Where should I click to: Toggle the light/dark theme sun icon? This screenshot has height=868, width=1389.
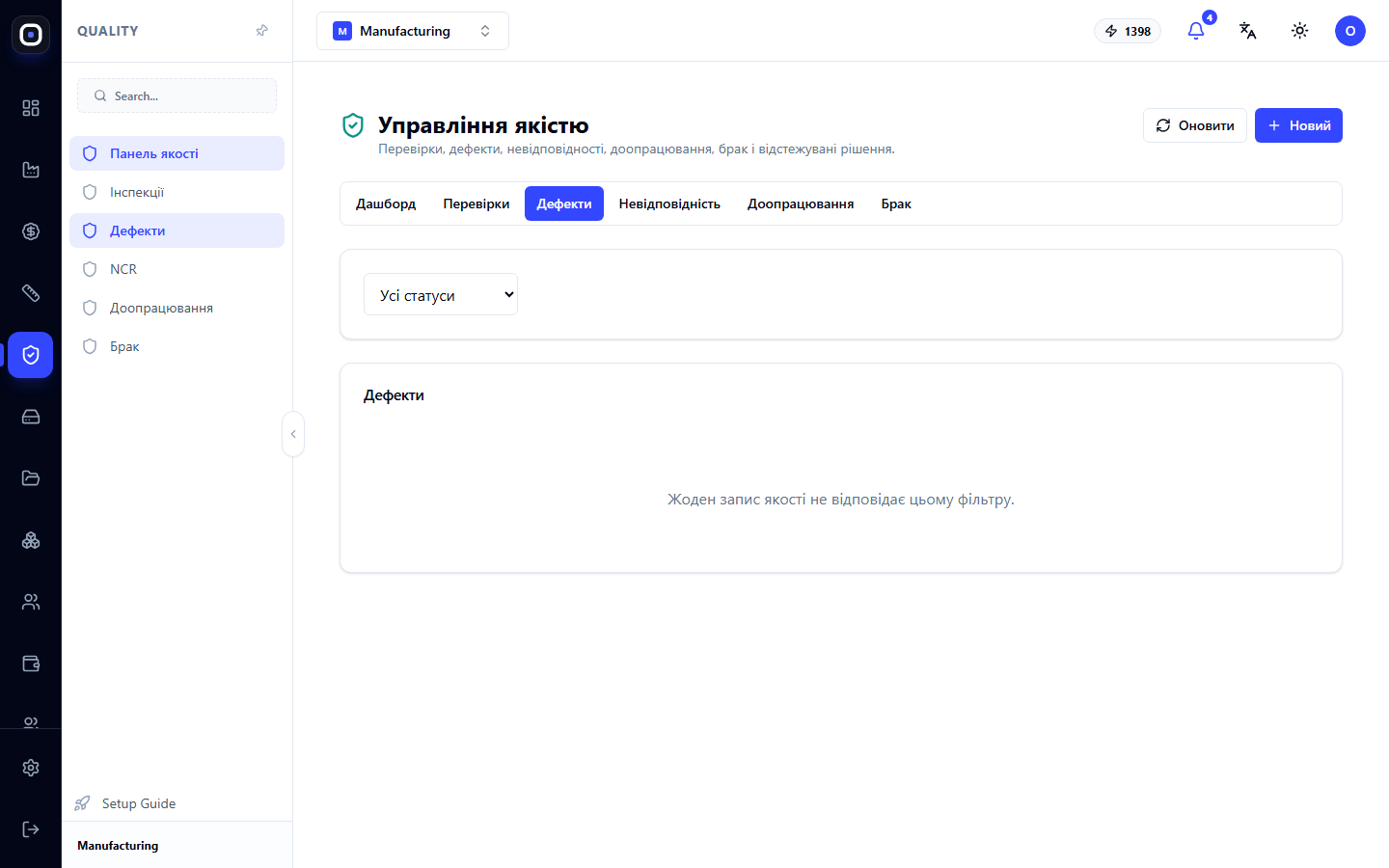pyautogui.click(x=1300, y=31)
